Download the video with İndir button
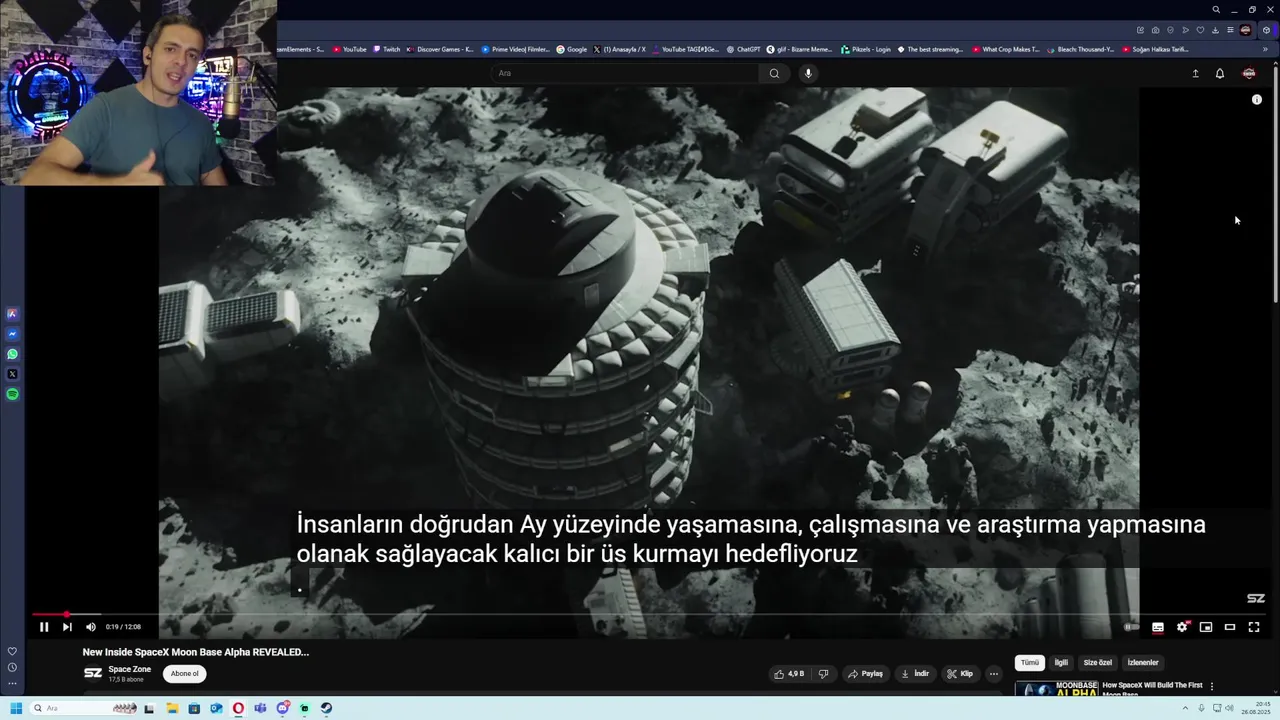 [x=915, y=674]
